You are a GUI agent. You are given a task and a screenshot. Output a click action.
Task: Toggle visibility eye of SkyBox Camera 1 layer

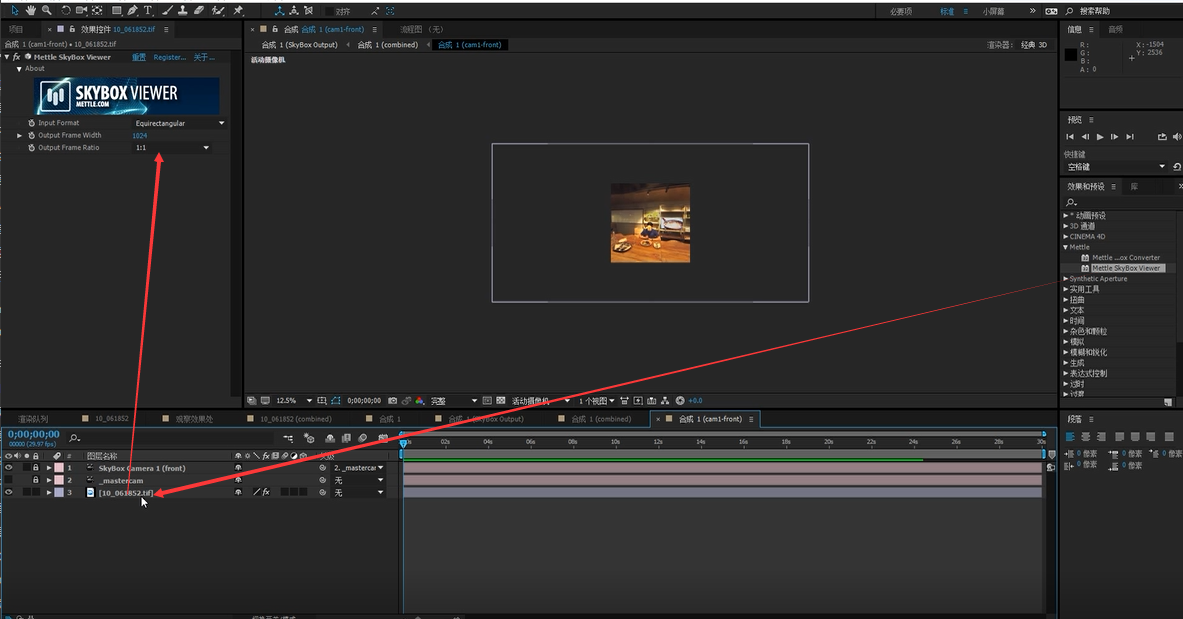click(x=9, y=468)
